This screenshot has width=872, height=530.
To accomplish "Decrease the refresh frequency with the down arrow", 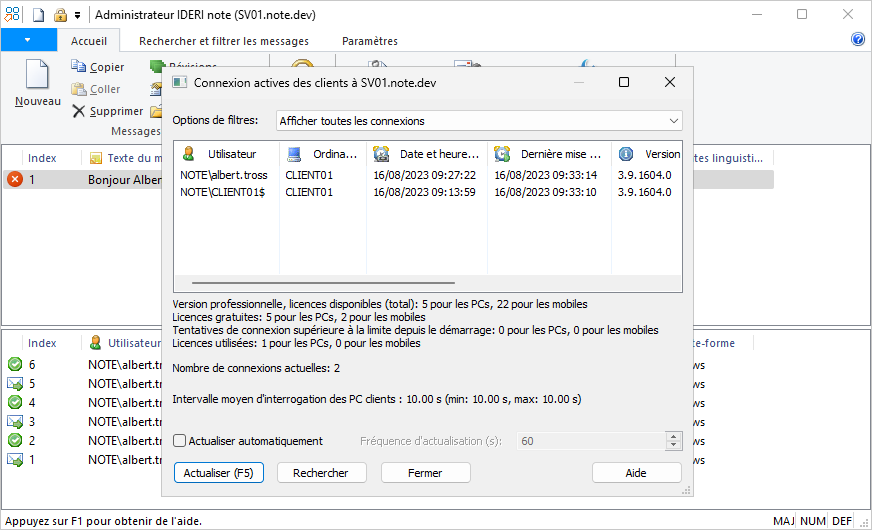I will [x=673, y=445].
